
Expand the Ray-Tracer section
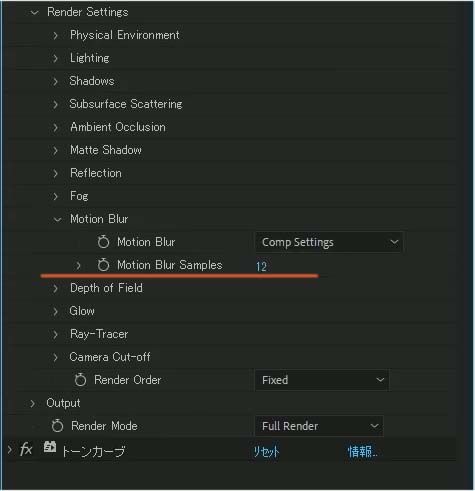[x=55, y=334]
